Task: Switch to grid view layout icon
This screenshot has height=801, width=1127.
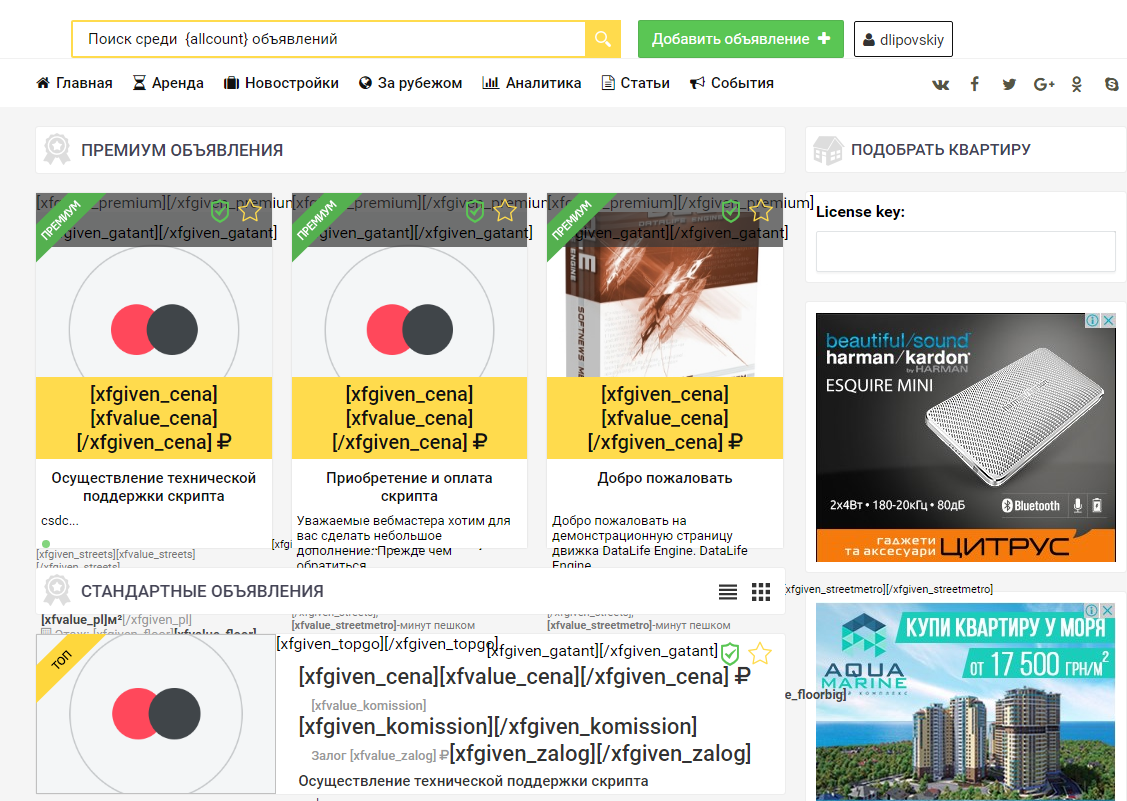Action: pos(760,592)
